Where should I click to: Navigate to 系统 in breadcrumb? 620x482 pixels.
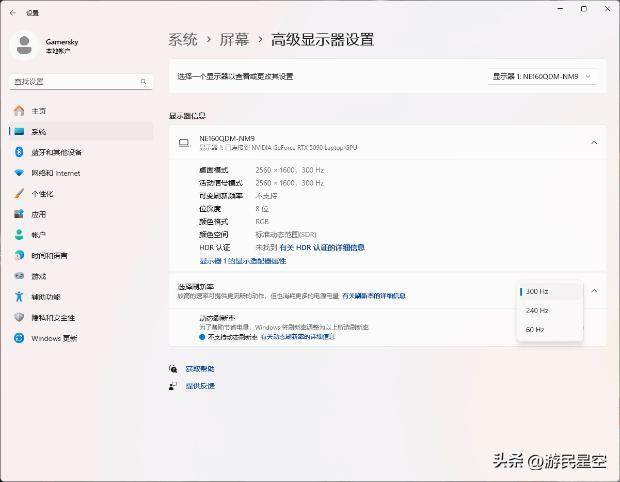coord(182,40)
